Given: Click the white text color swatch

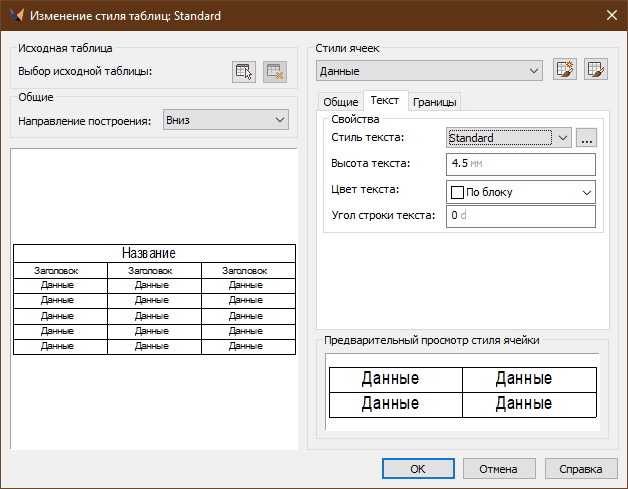Looking at the screenshot, I should pos(458,191).
